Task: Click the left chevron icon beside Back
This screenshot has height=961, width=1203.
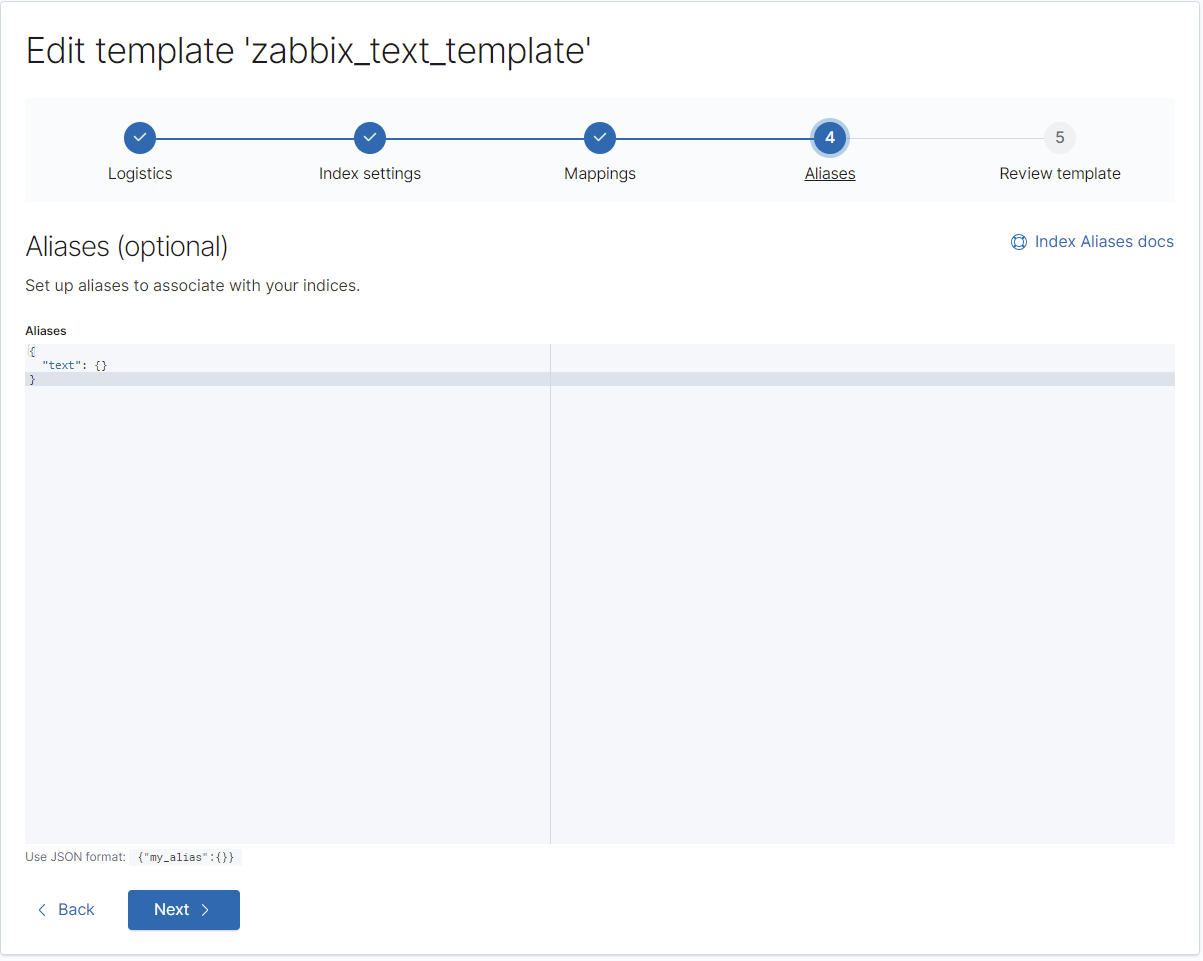Action: click(x=42, y=910)
